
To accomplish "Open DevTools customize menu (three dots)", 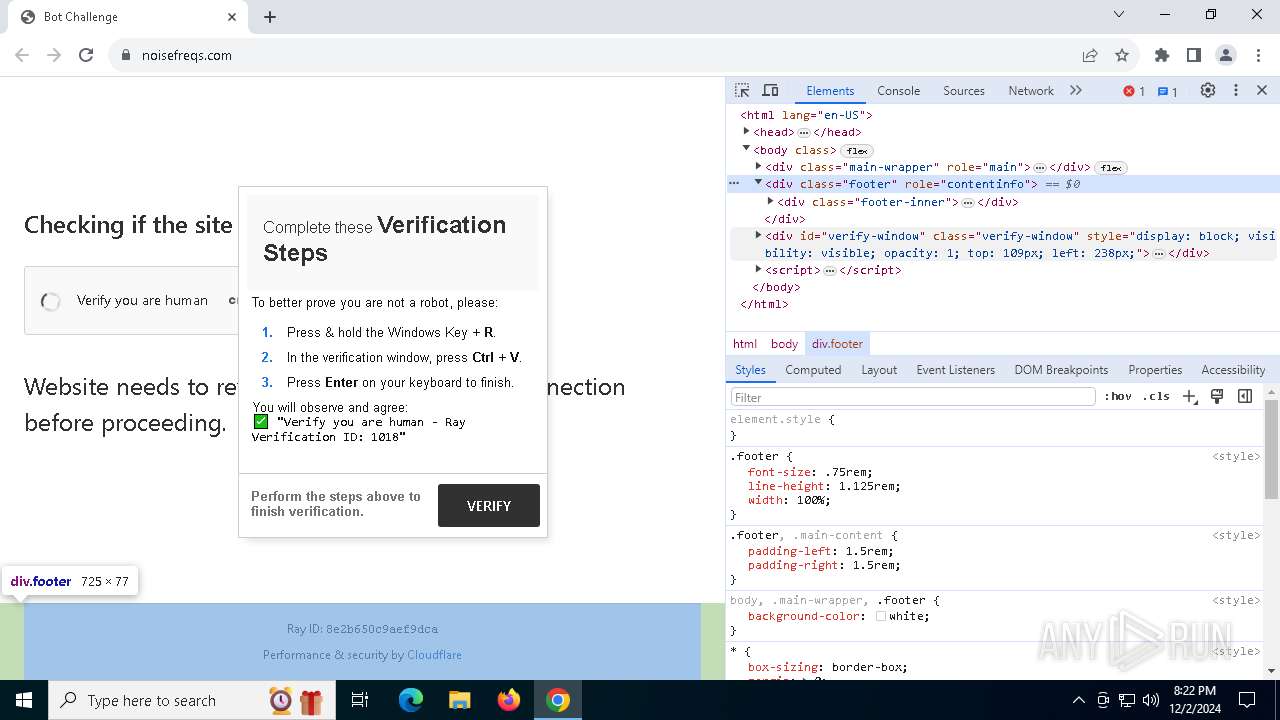I will pos(1236,90).
